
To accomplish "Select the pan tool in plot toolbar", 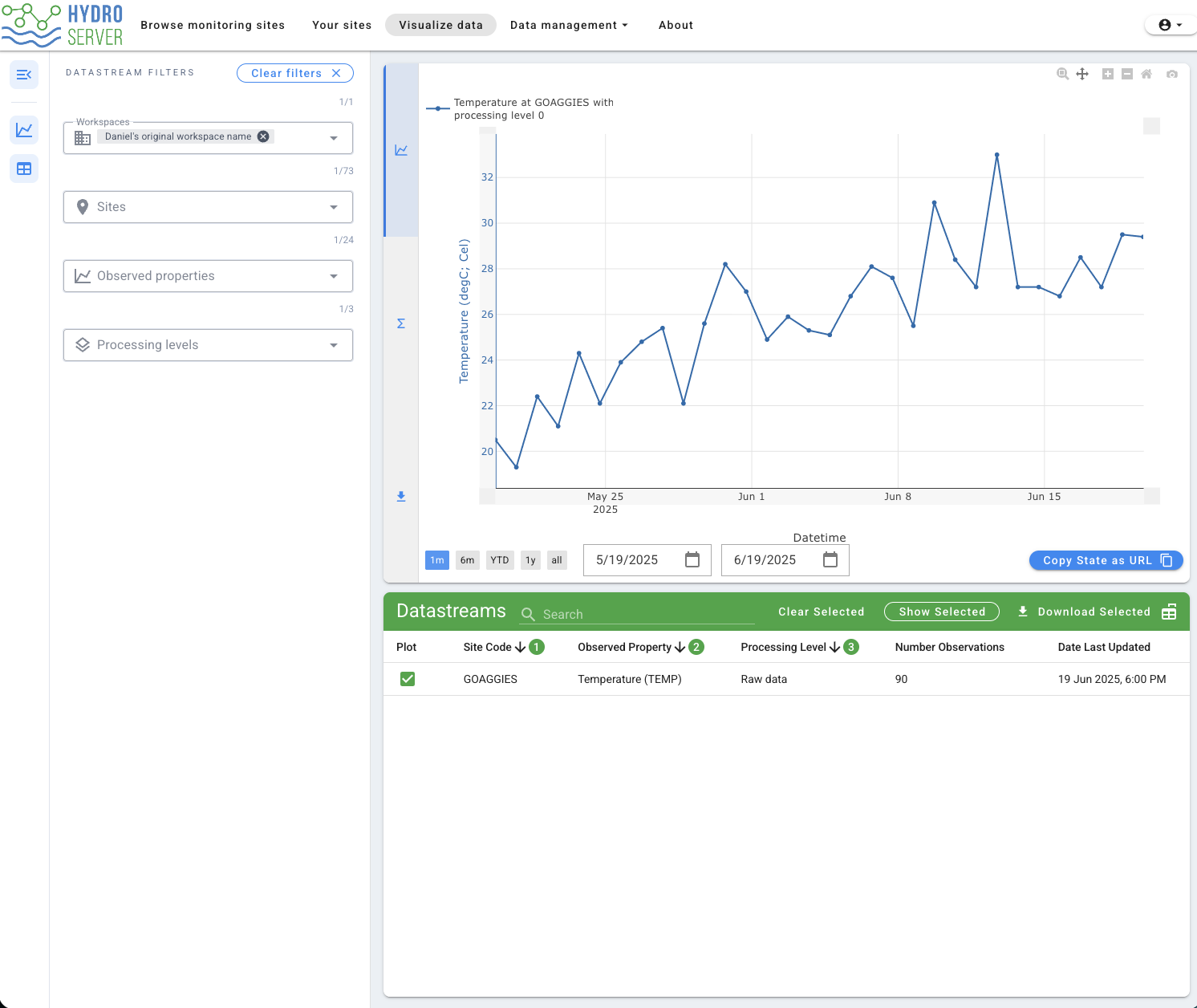I will (x=1082, y=74).
